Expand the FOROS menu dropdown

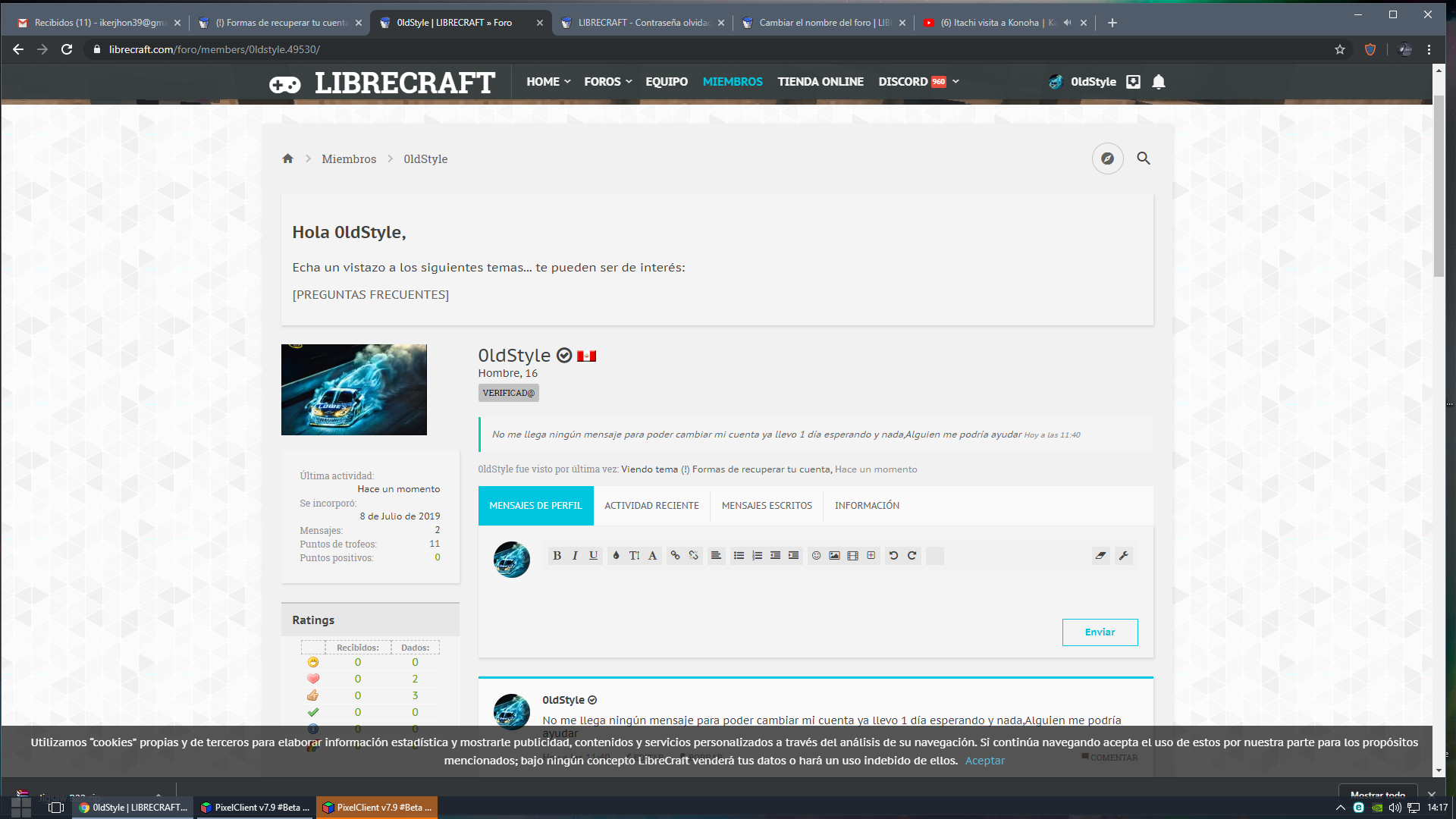[629, 82]
